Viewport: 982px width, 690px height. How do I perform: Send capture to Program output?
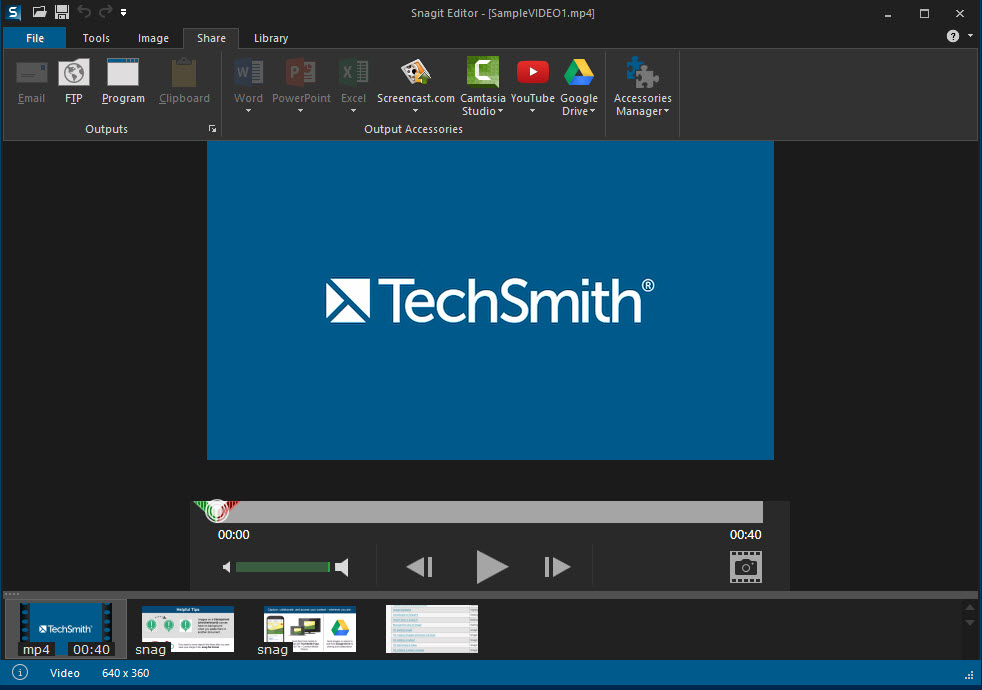pos(123,81)
